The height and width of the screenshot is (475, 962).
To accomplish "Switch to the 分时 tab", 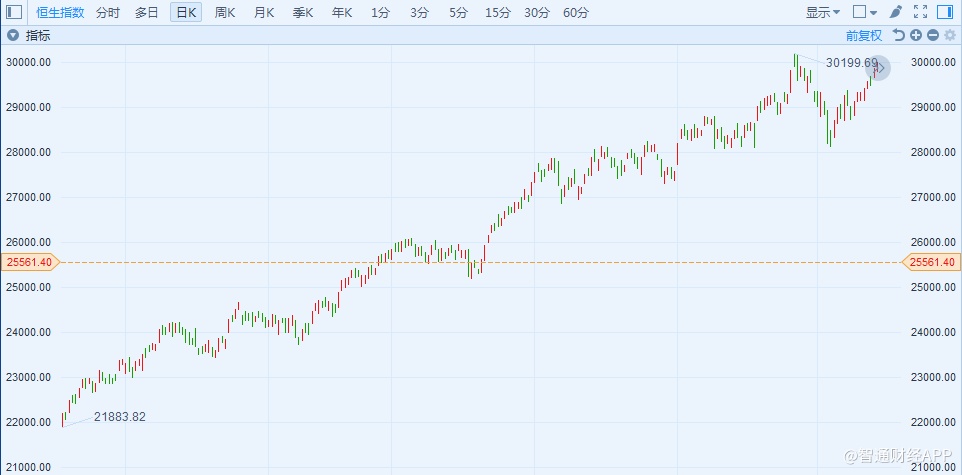I will click(108, 13).
